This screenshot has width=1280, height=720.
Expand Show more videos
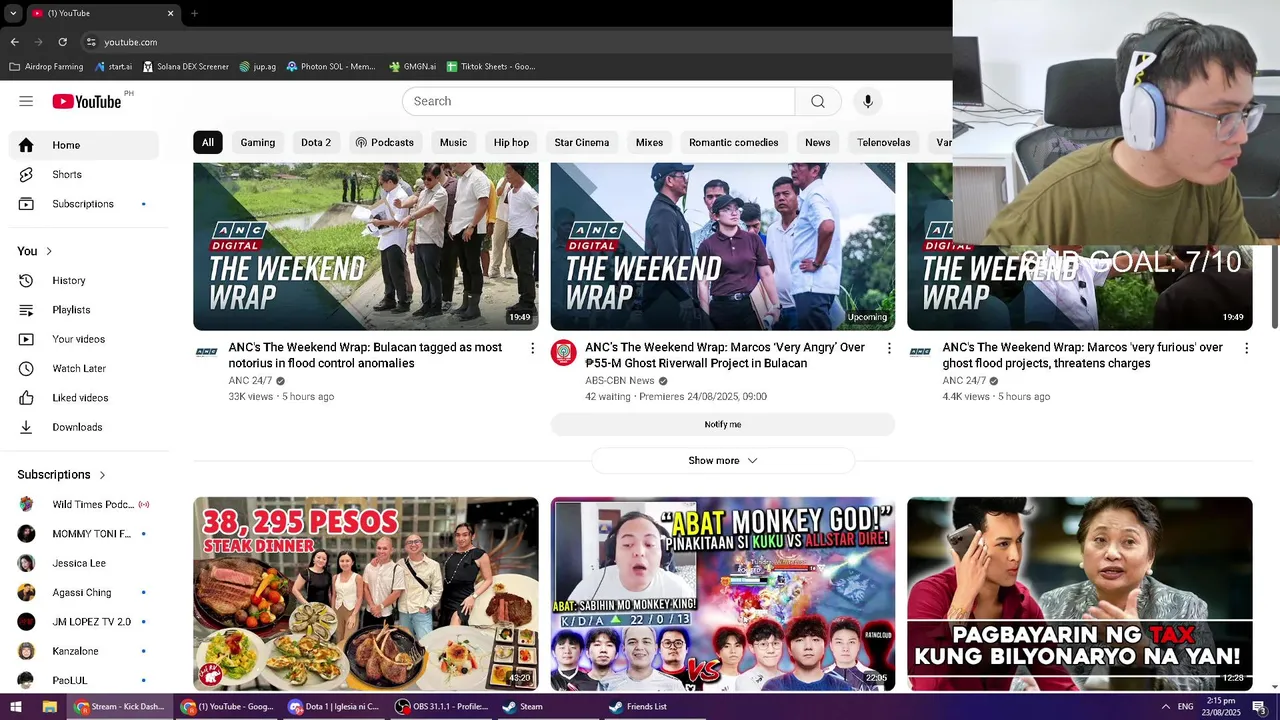click(723, 461)
